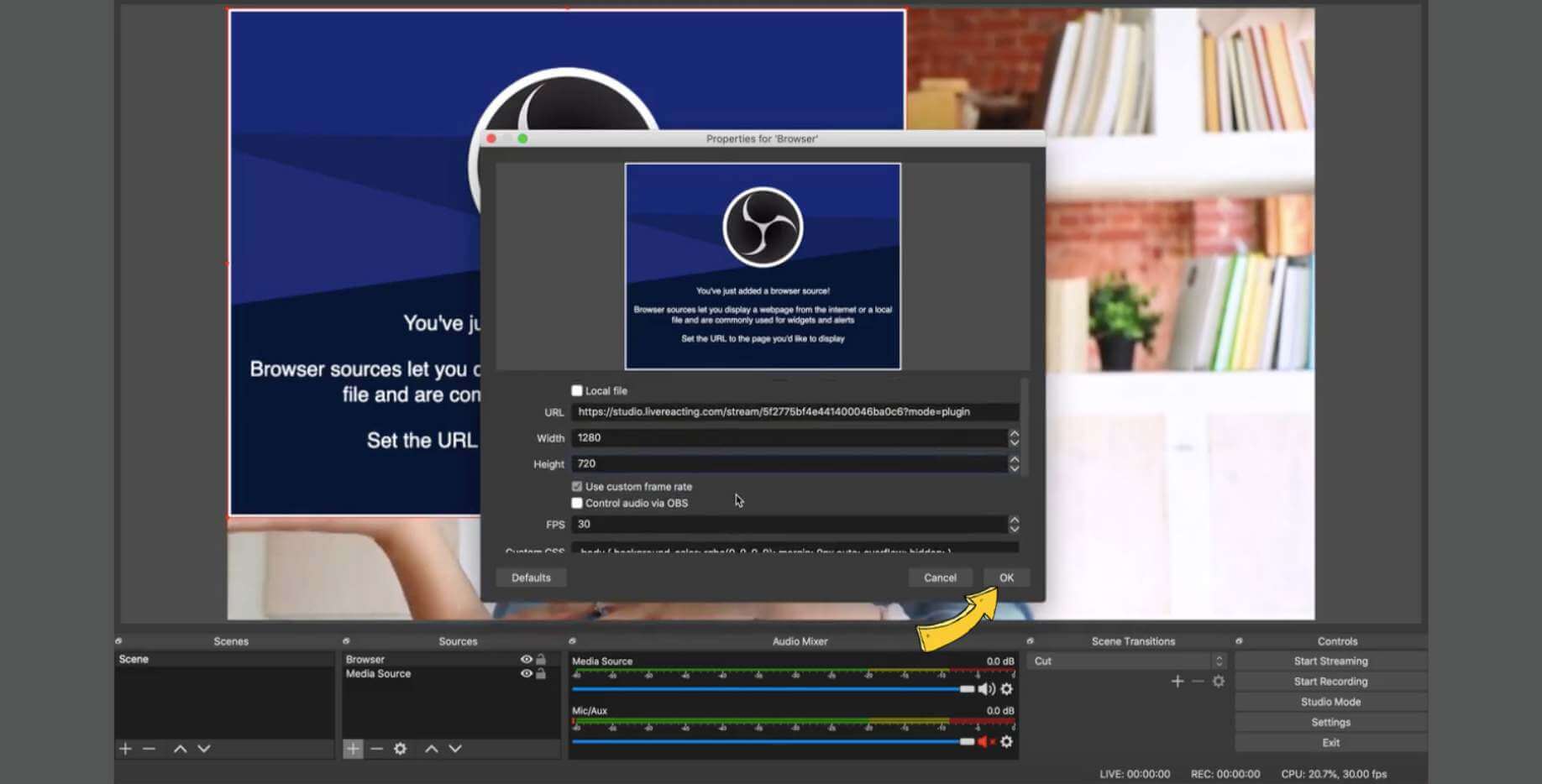Check Control audio via OBS
1542x784 pixels.
coord(577,502)
